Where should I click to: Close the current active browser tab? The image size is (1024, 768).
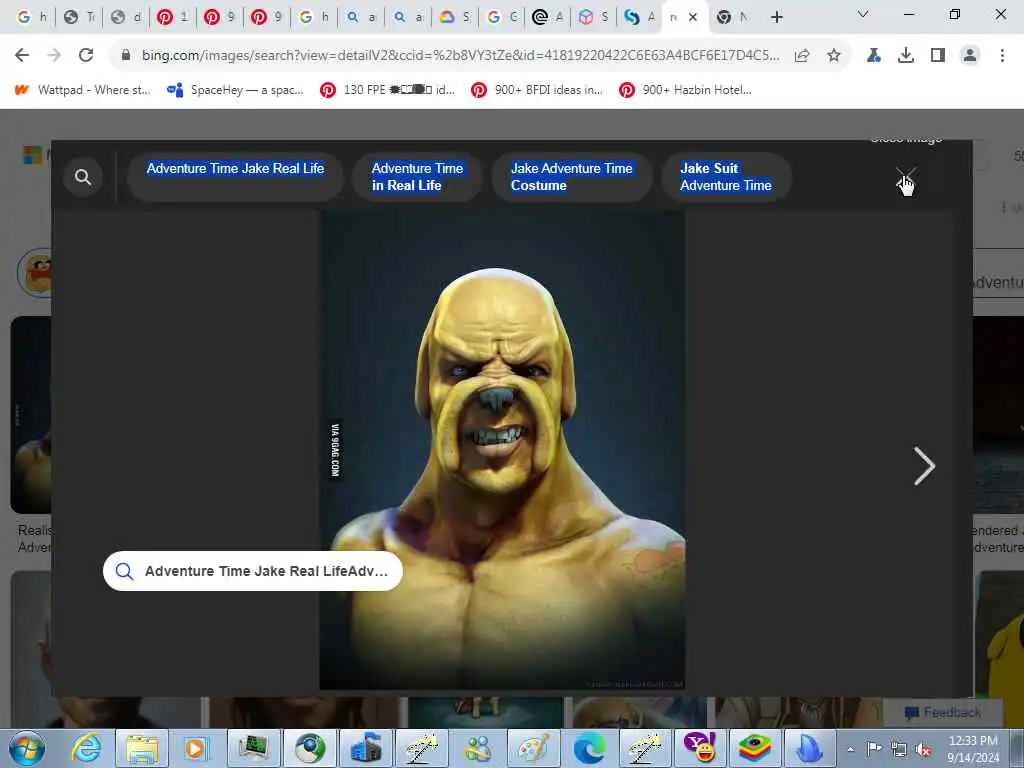(693, 17)
